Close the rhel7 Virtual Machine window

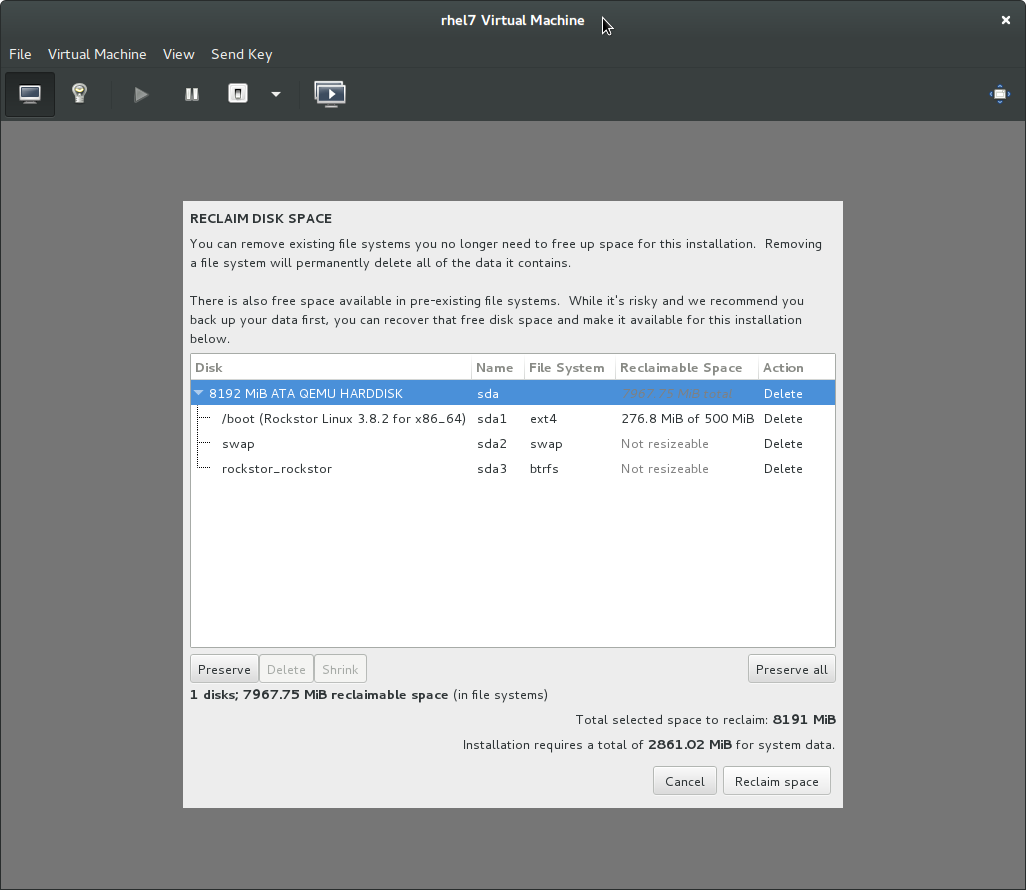point(1006,20)
